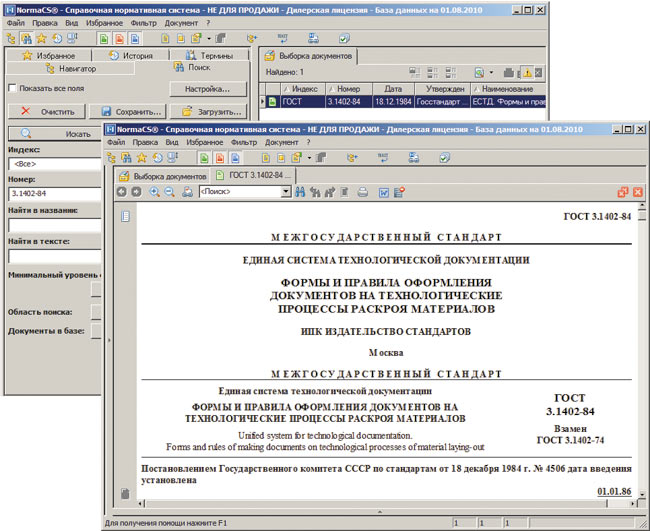Go back with the viewer's left arrow
Screen dimensions: 650x531
[x=121, y=191]
